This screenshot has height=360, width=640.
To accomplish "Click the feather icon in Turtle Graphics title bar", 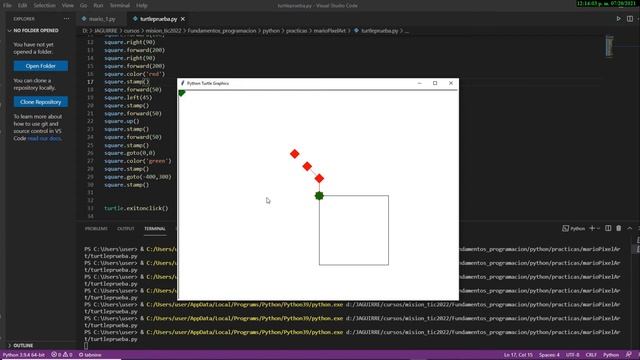I will pyautogui.click(x=182, y=83).
